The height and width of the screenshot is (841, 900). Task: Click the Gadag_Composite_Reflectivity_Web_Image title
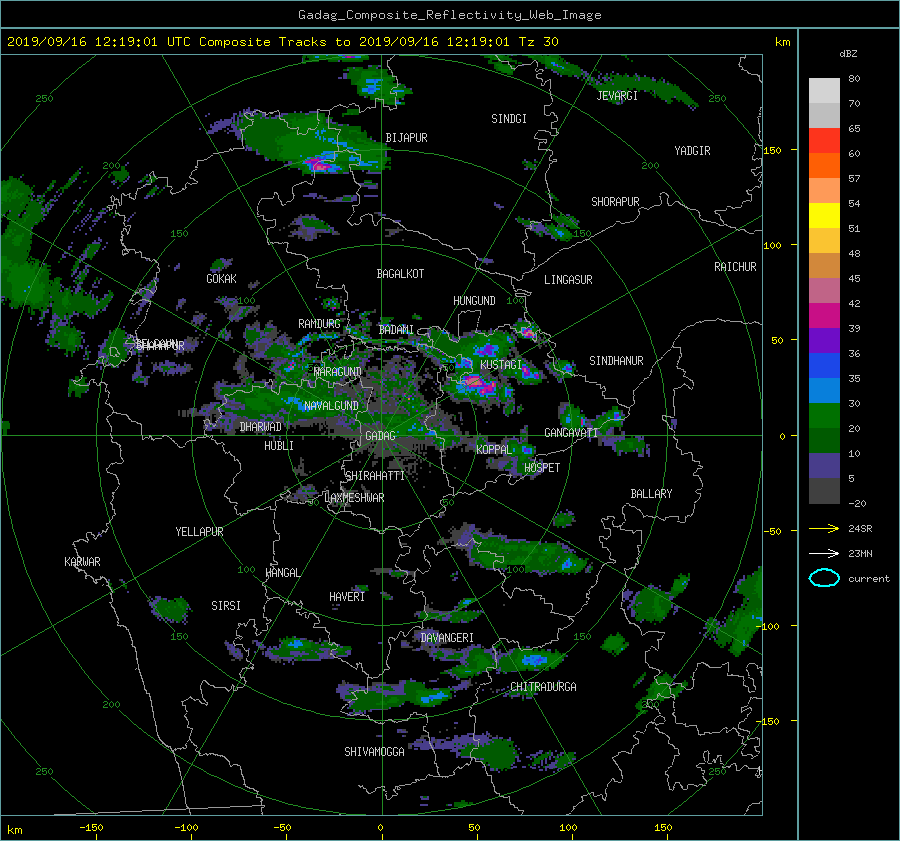point(449,15)
